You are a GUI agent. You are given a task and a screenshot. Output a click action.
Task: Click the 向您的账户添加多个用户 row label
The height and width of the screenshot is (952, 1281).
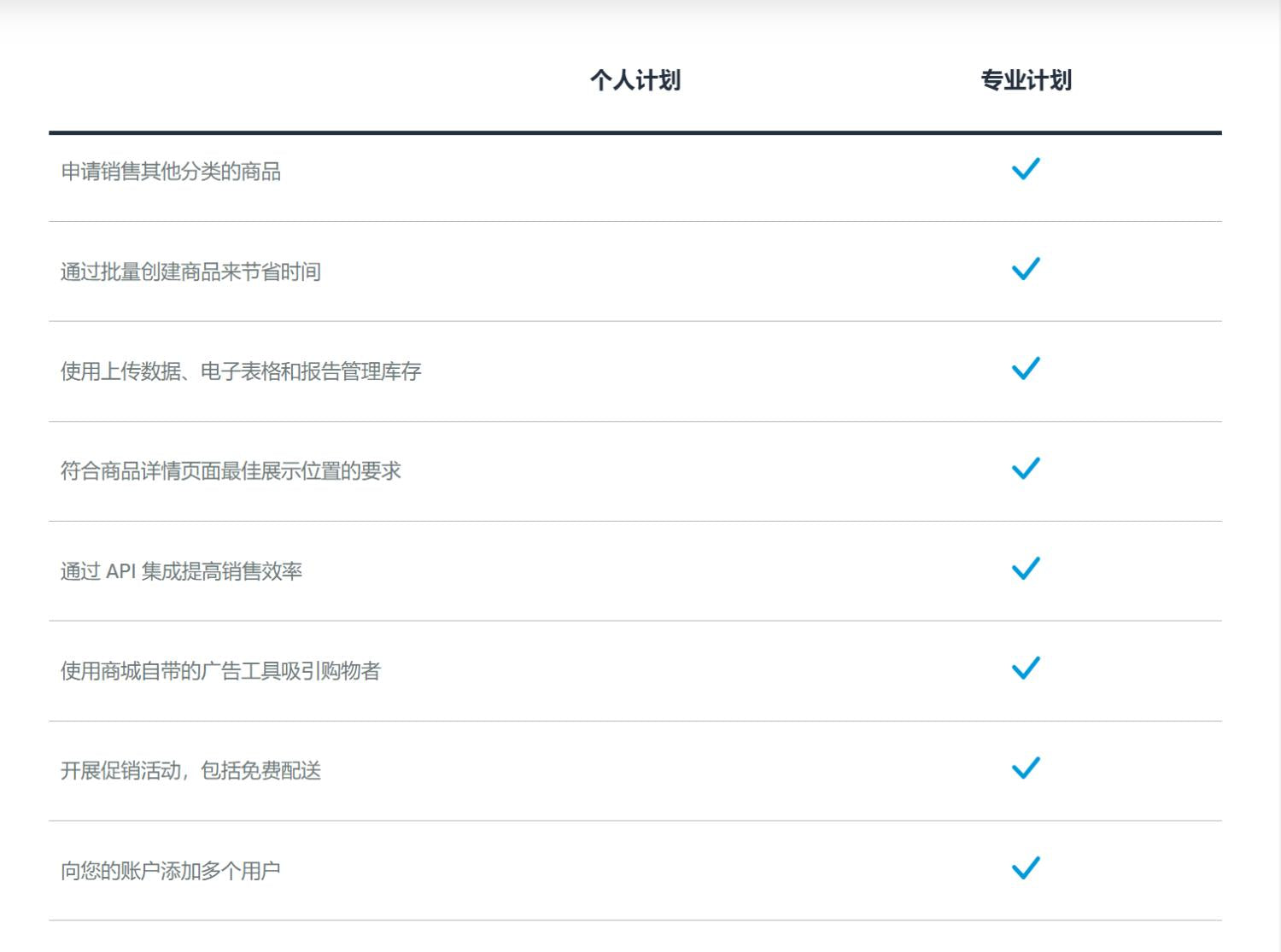tap(173, 870)
